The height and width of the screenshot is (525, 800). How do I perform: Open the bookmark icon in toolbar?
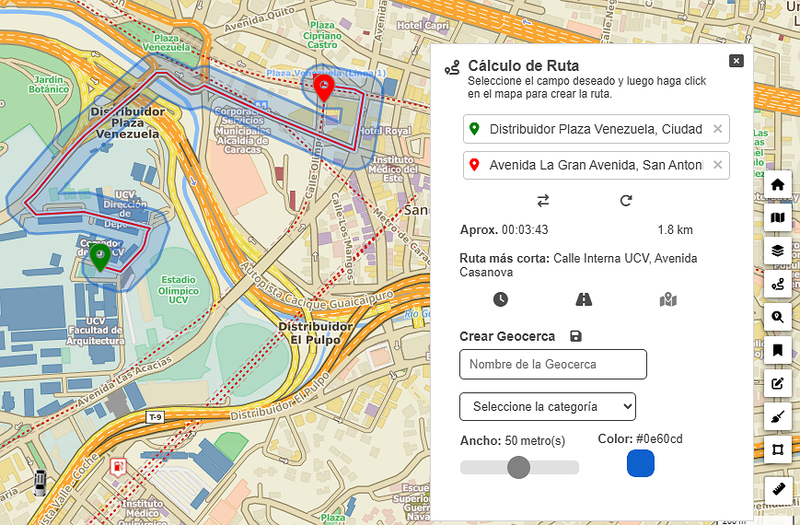[778, 351]
